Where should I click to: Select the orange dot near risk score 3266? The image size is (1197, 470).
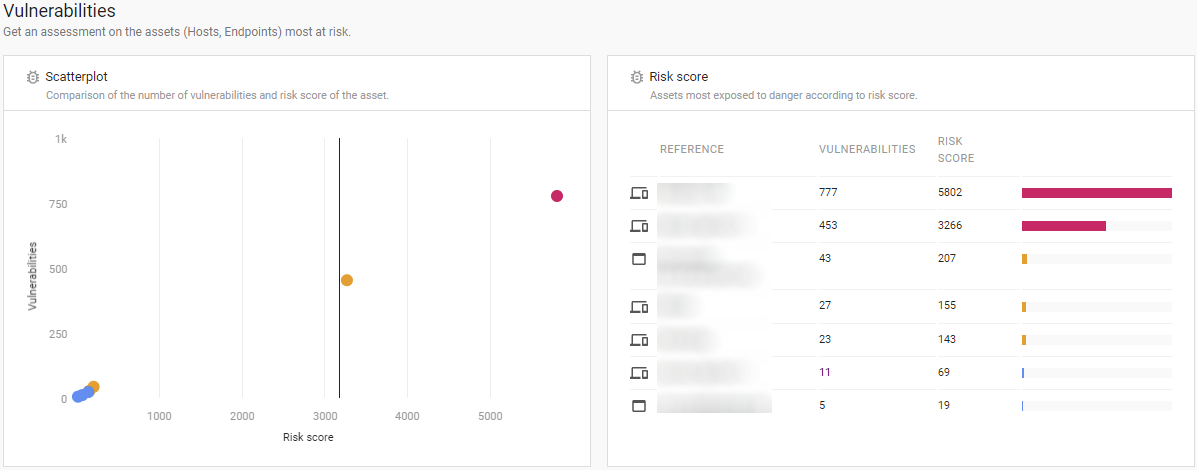point(347,280)
